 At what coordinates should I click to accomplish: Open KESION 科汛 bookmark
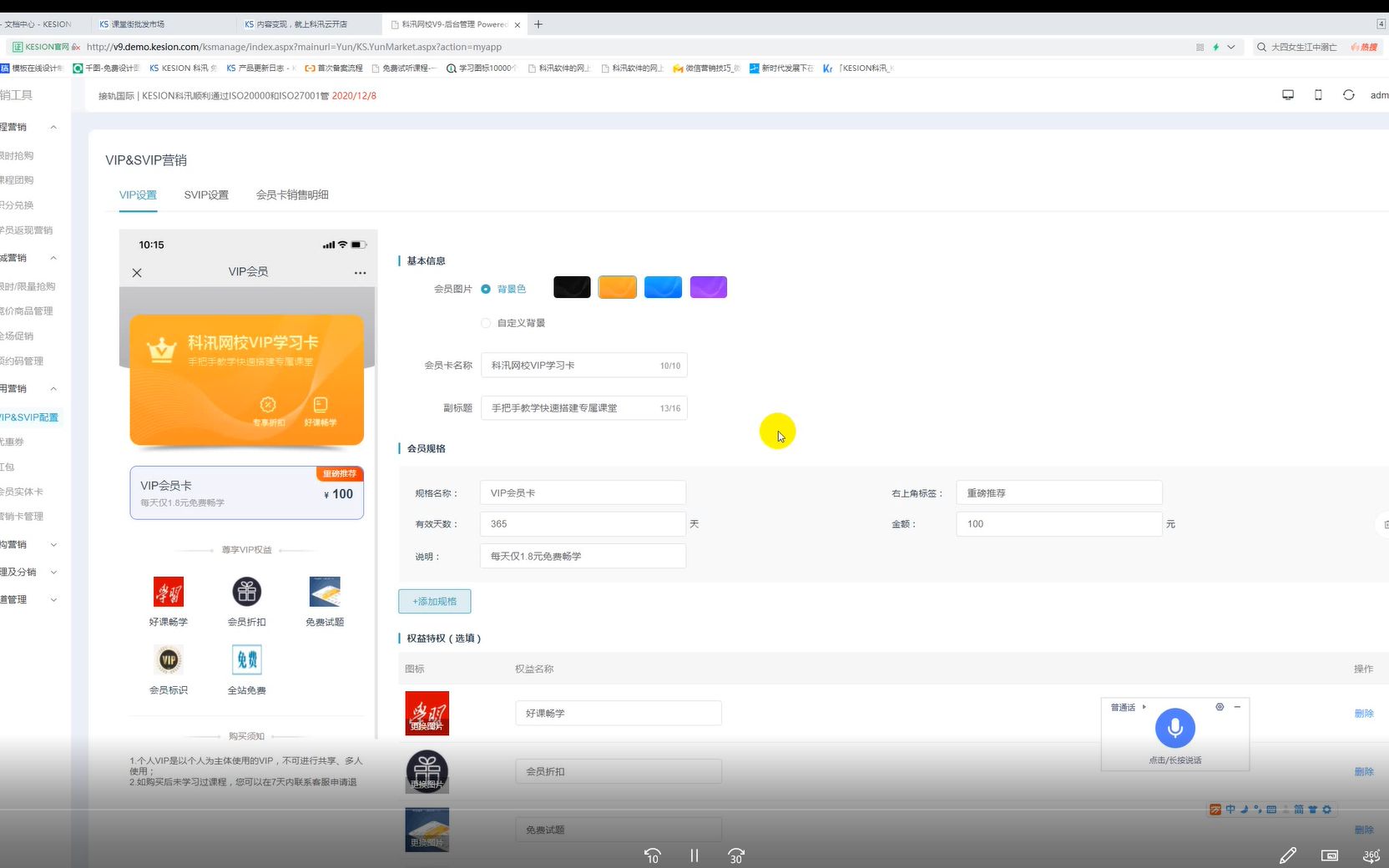coord(183,68)
